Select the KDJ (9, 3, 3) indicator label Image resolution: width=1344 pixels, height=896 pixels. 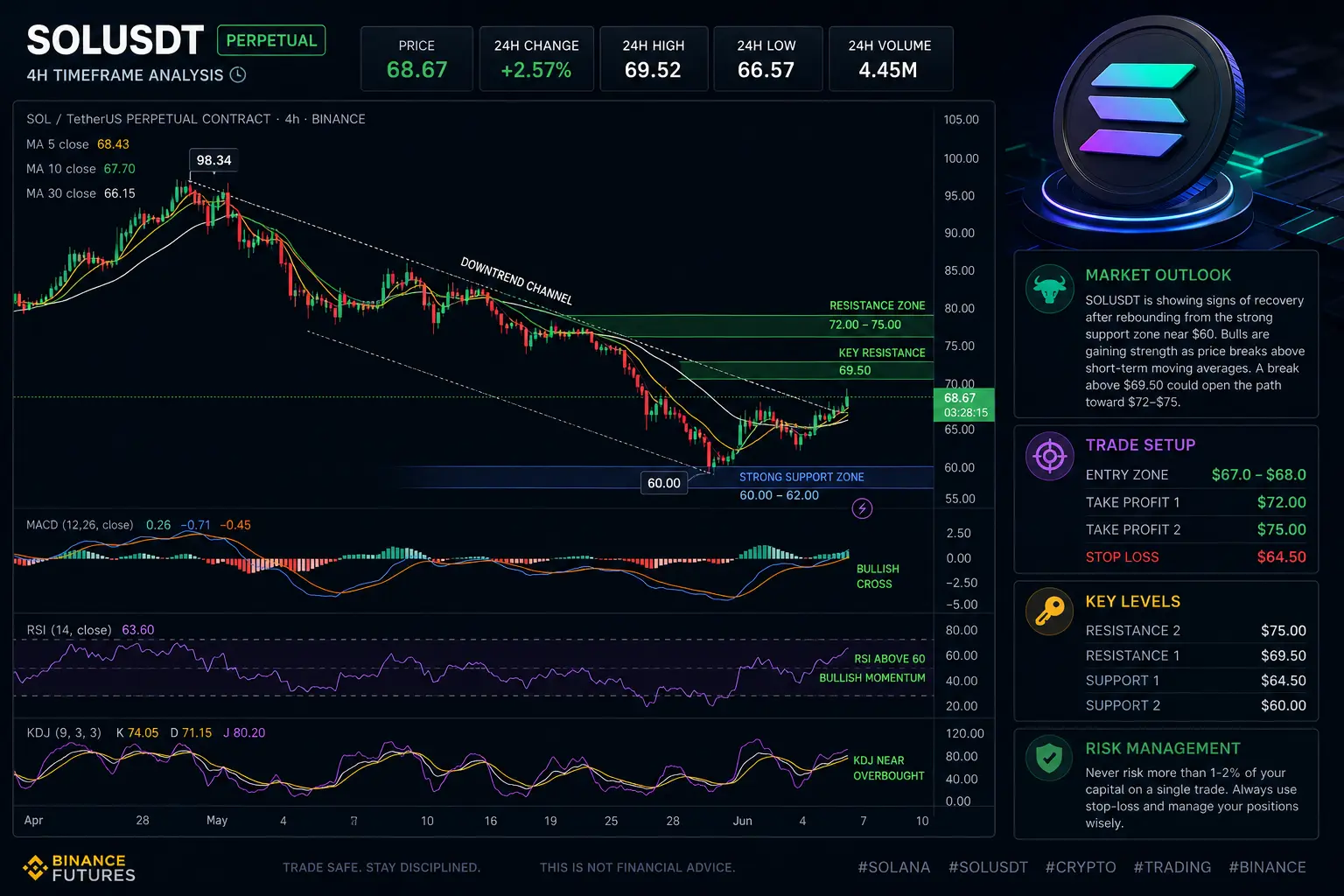64,733
